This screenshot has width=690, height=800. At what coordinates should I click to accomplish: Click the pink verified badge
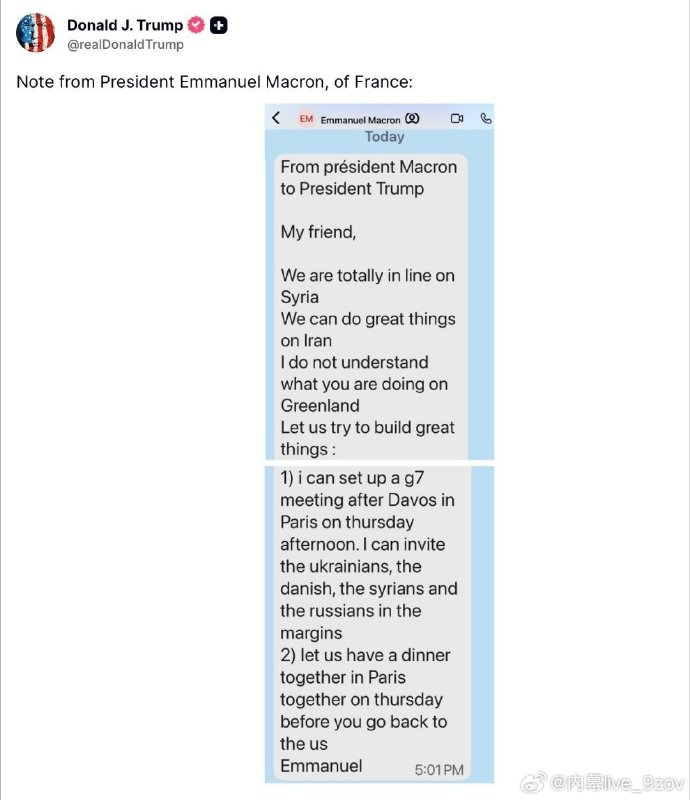[196, 25]
